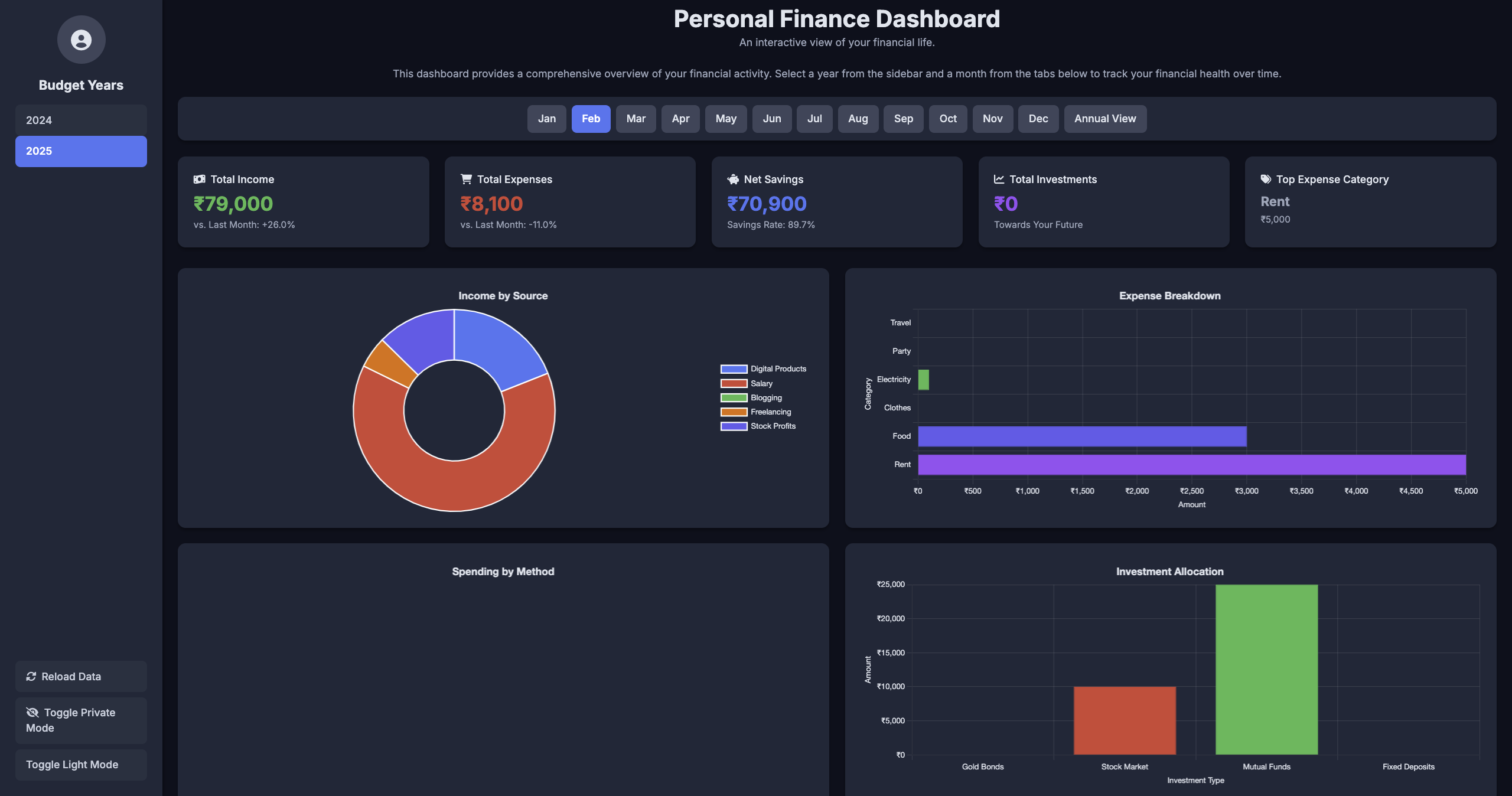The width and height of the screenshot is (1512, 796).
Task: Click the Total Income money icon
Action: point(199,179)
